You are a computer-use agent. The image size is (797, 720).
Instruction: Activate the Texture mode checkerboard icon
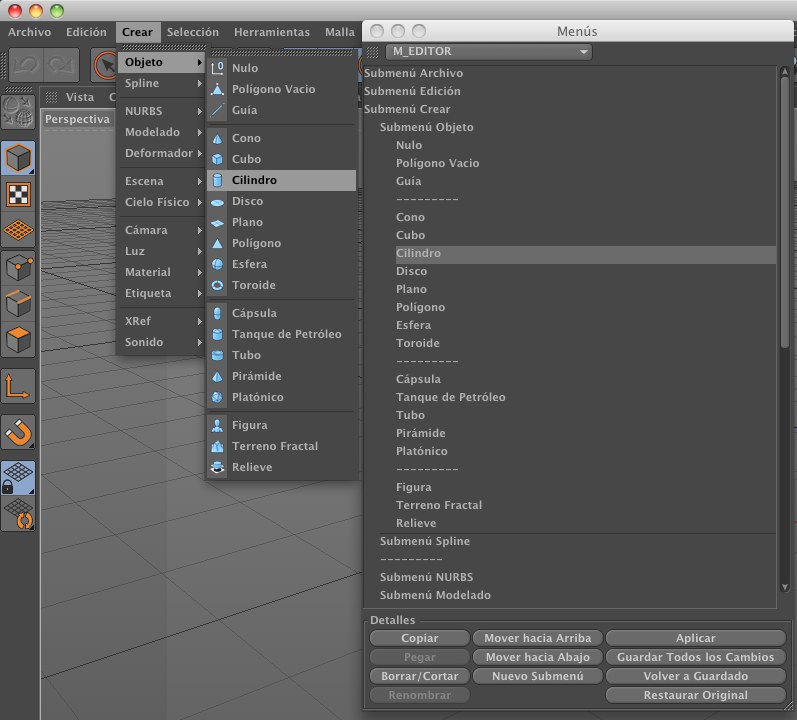(19, 195)
